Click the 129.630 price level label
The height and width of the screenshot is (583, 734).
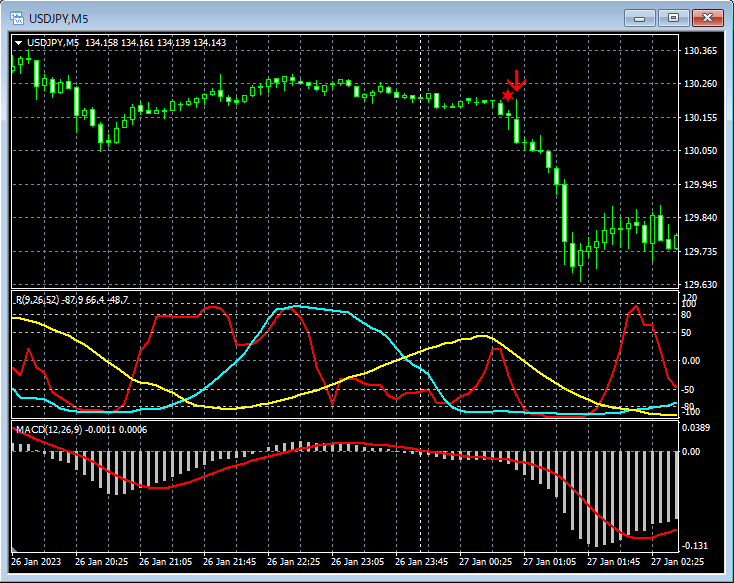(700, 284)
